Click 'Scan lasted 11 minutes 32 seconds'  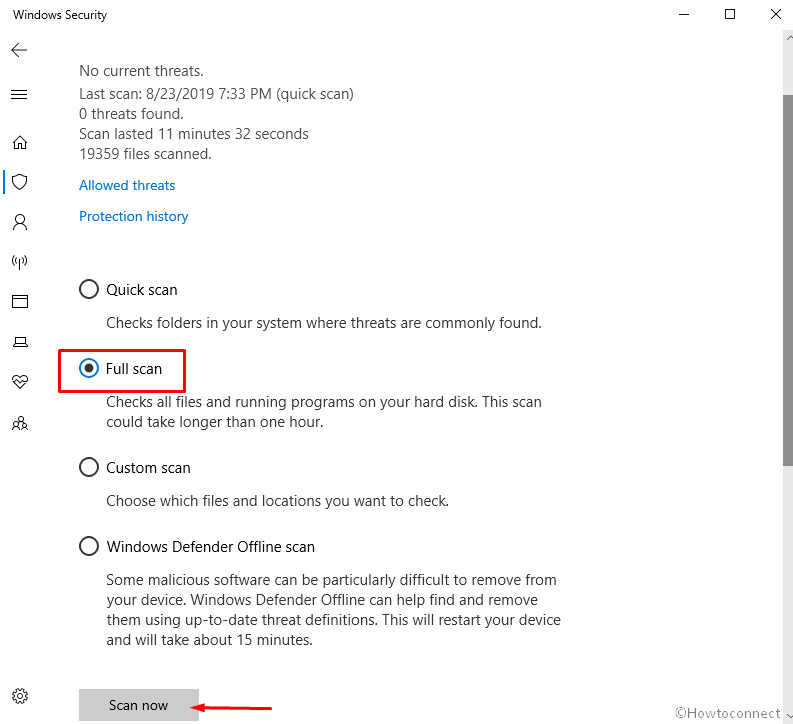(x=194, y=134)
